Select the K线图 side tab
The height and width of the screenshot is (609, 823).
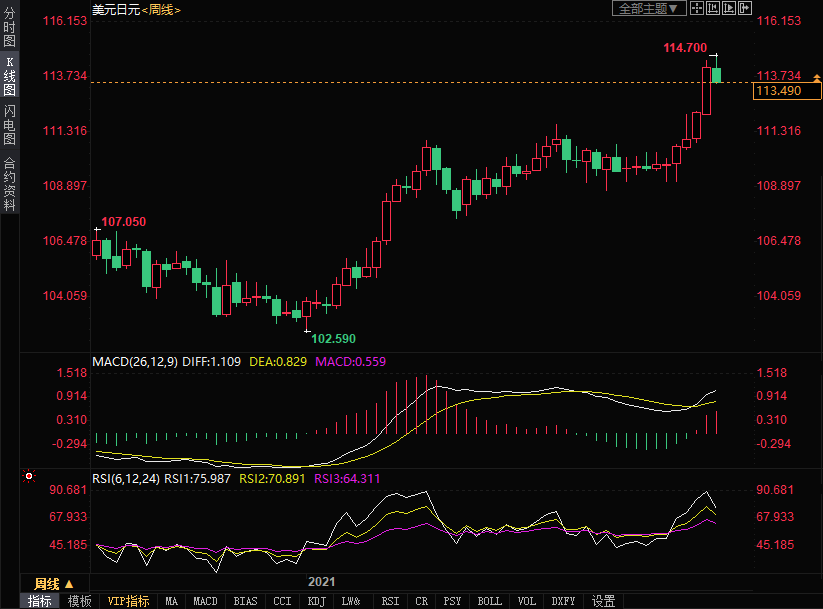point(9,76)
